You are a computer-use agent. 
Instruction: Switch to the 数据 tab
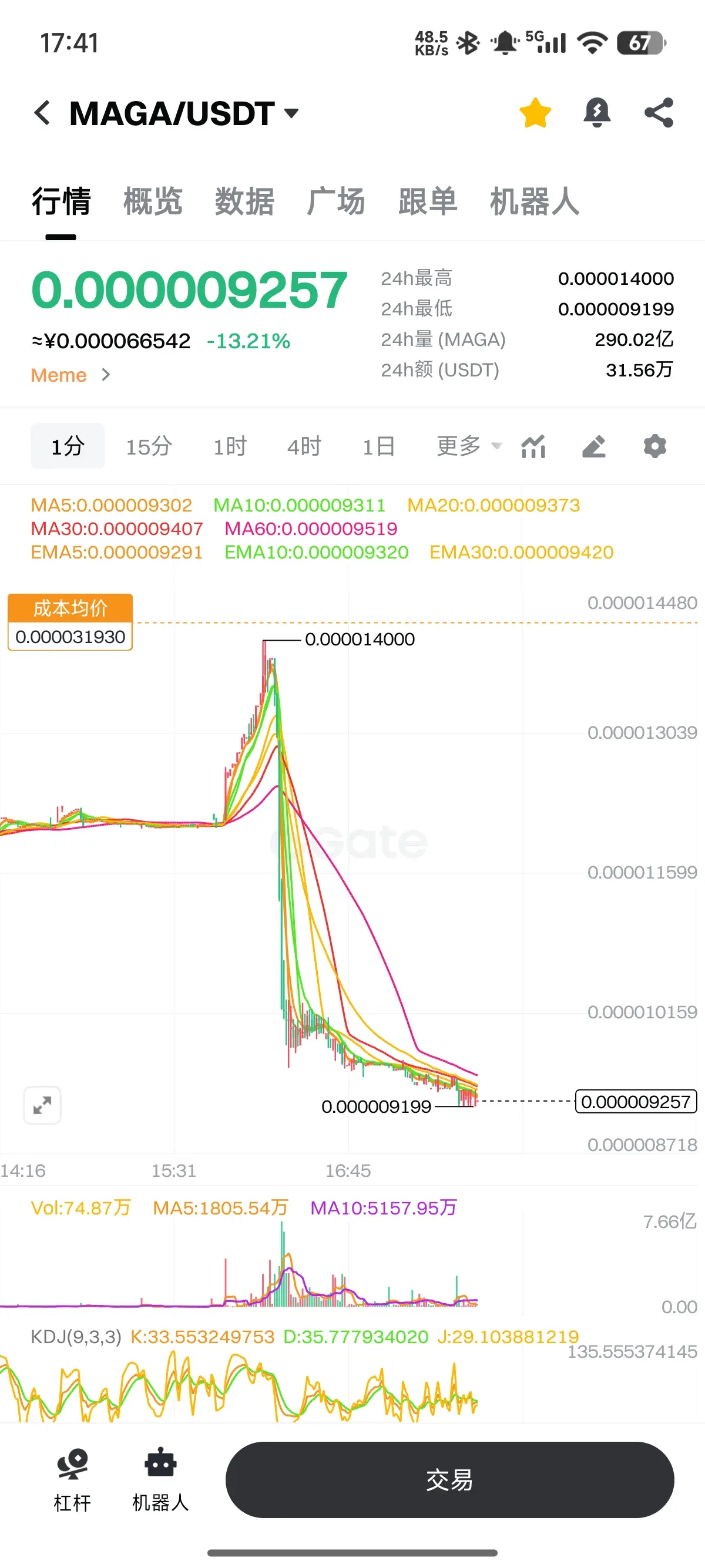tap(244, 201)
